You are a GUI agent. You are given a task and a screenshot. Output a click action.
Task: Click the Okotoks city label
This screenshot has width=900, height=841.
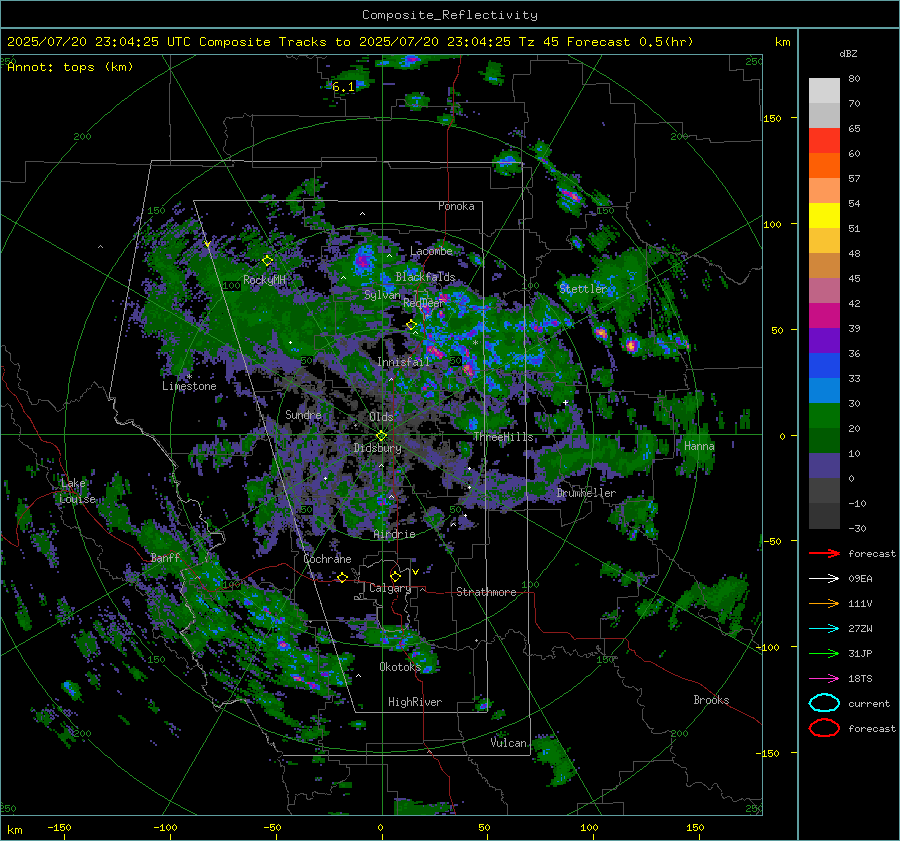pyautogui.click(x=400, y=666)
